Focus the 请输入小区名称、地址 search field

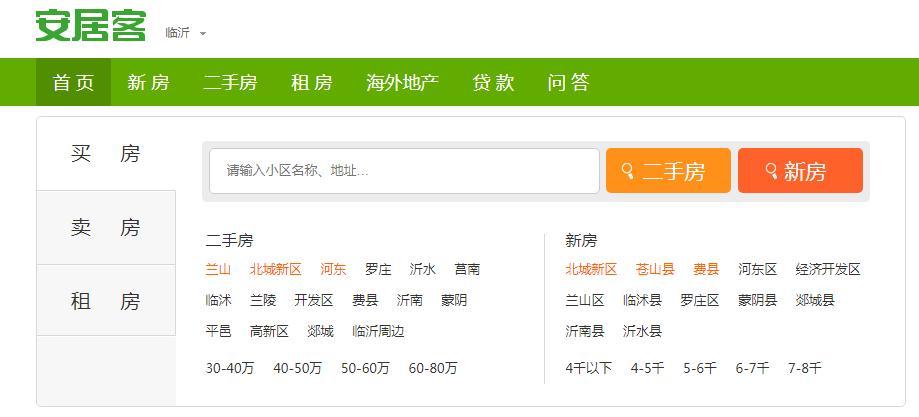(x=404, y=171)
